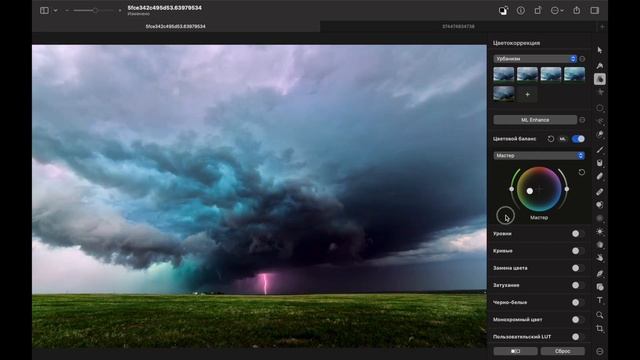Reset the Мастер color wheel

click(582, 172)
